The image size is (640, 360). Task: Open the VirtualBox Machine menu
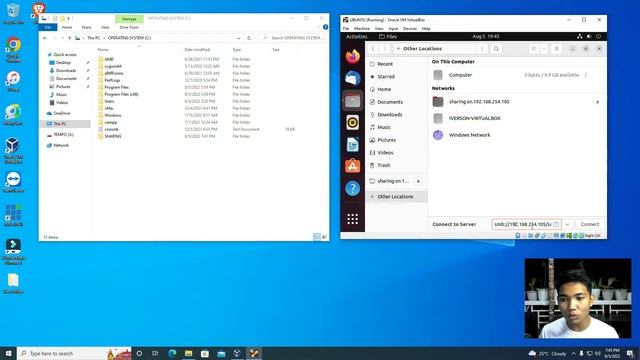coord(362,29)
